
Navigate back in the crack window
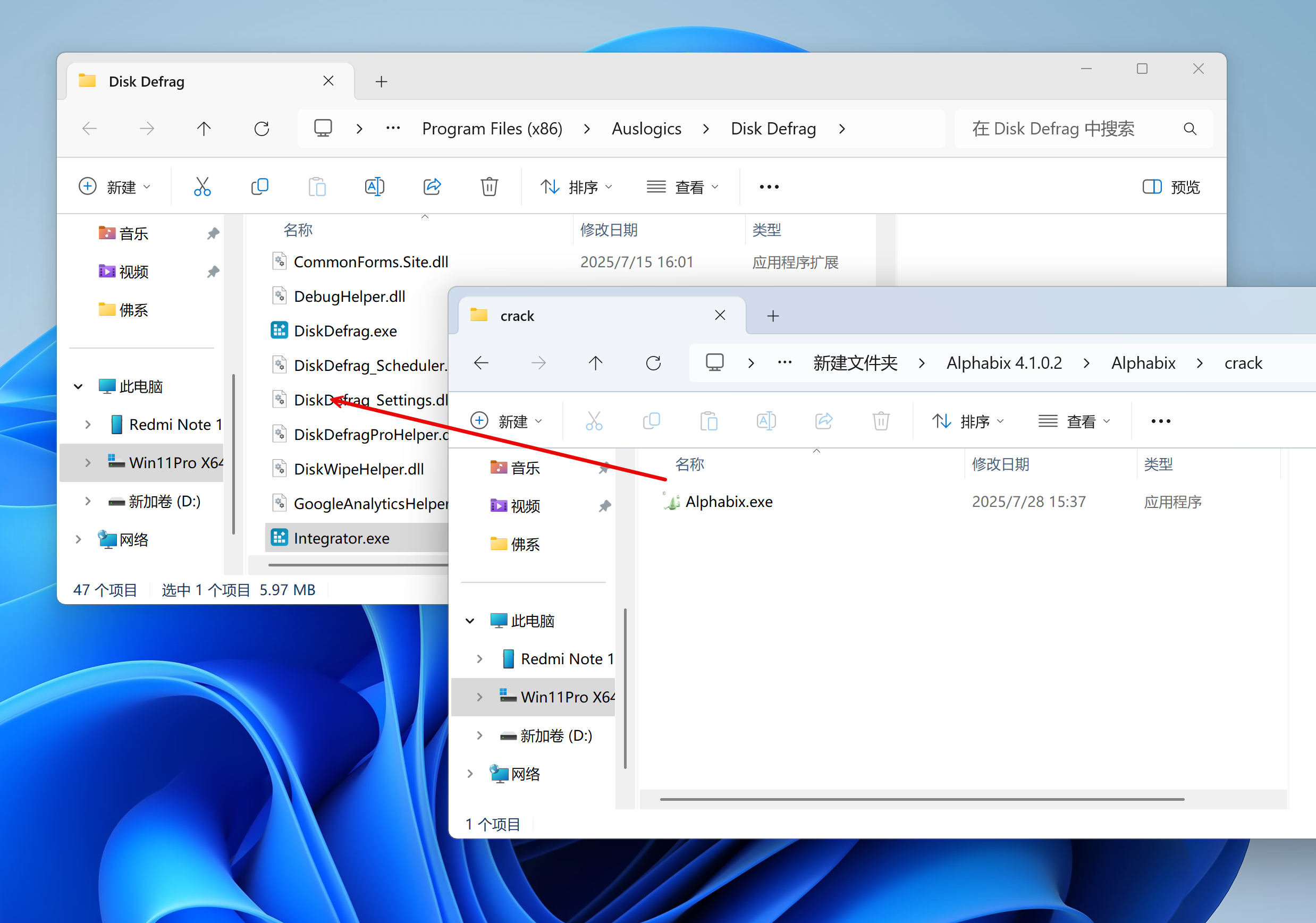(x=482, y=363)
